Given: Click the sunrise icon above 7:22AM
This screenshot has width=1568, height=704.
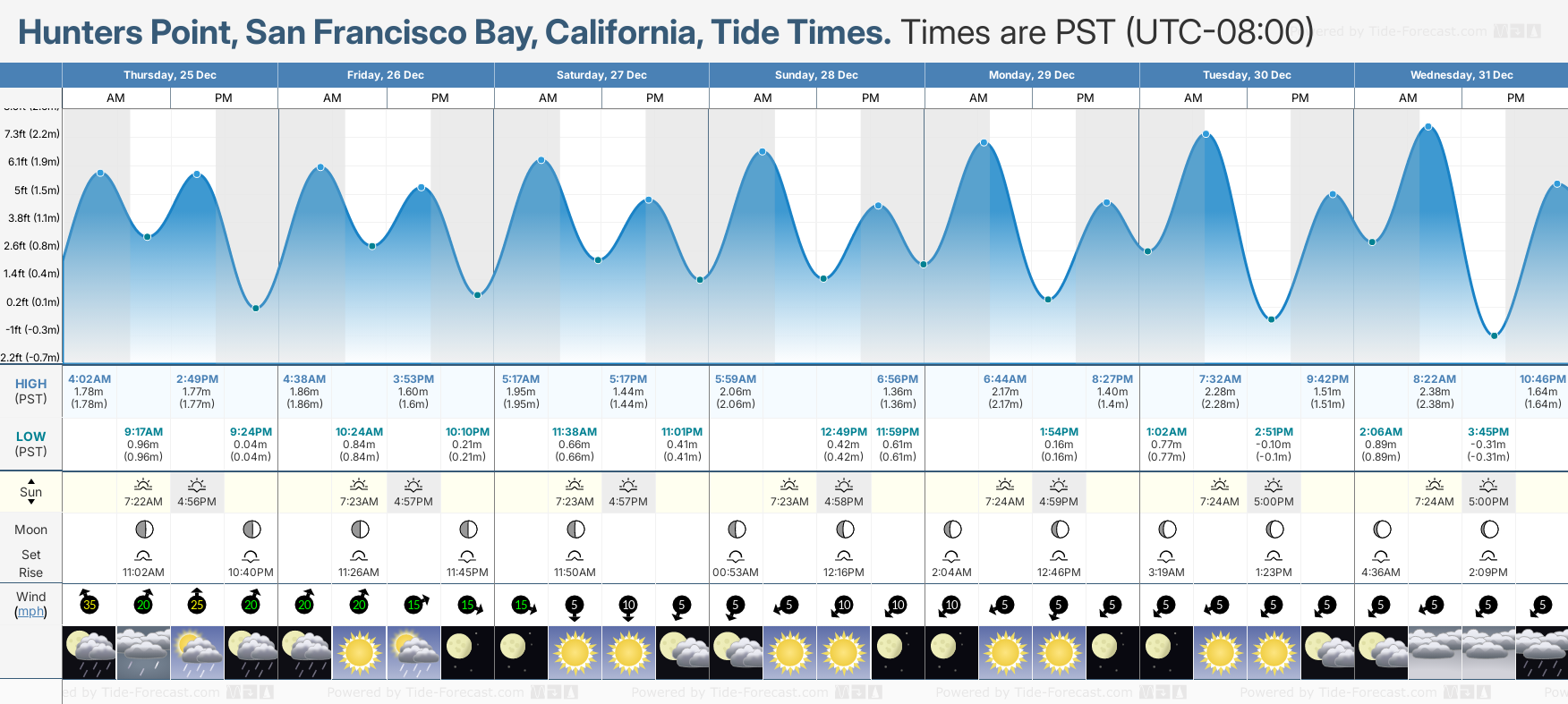Looking at the screenshot, I should pyautogui.click(x=143, y=485).
